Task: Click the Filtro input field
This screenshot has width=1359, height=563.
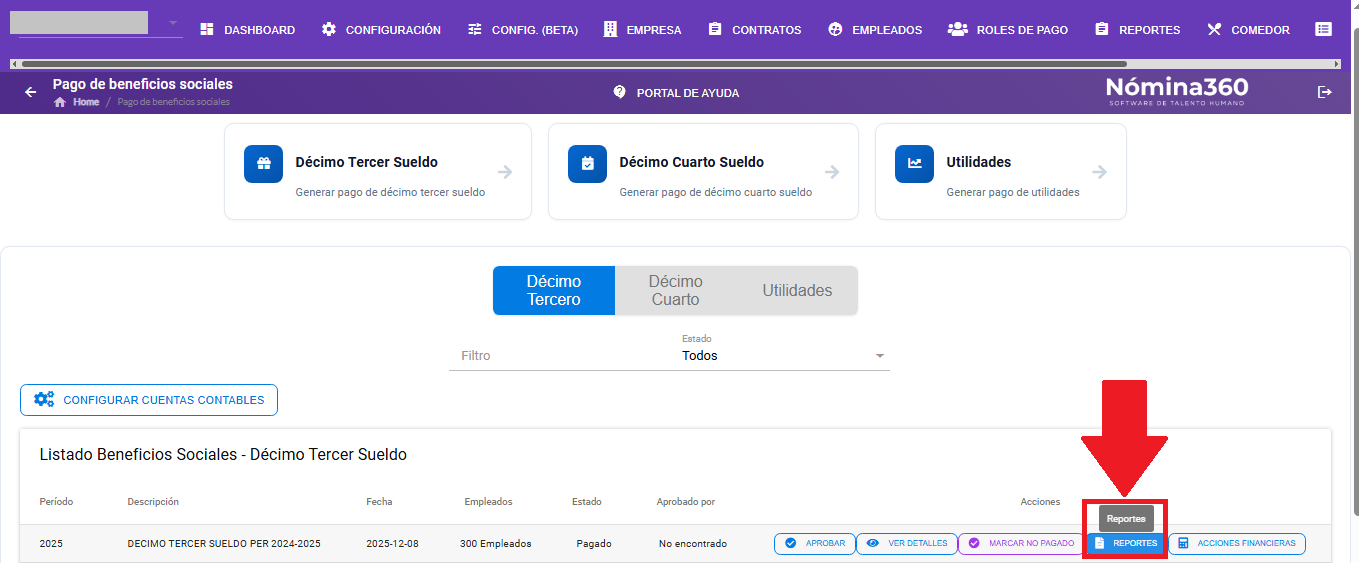Action: pyautogui.click(x=558, y=355)
